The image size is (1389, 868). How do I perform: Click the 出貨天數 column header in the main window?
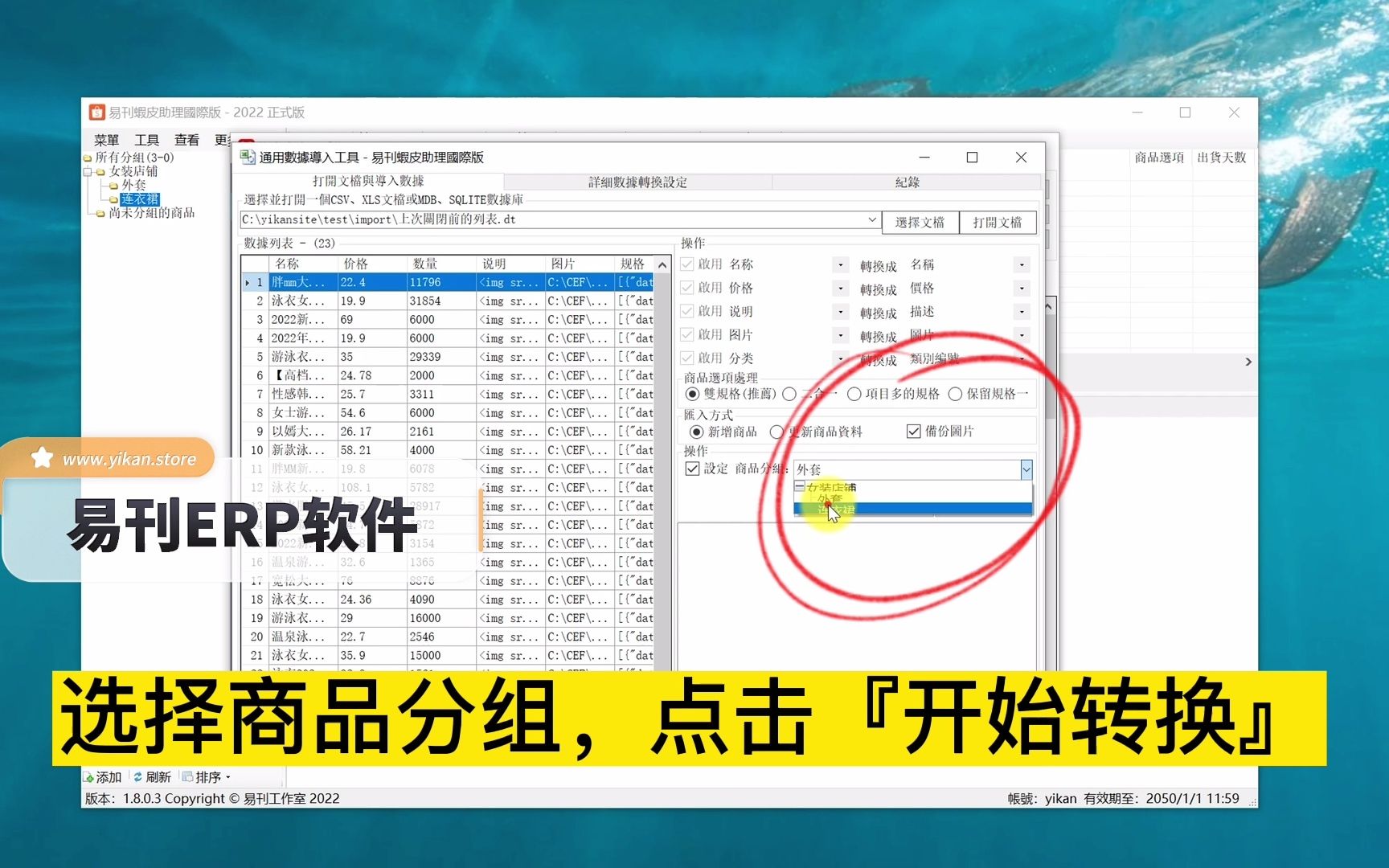tap(1221, 158)
